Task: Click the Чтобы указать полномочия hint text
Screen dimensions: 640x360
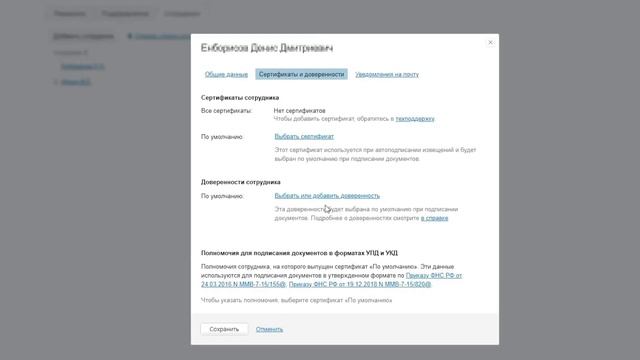Action: click(296, 300)
